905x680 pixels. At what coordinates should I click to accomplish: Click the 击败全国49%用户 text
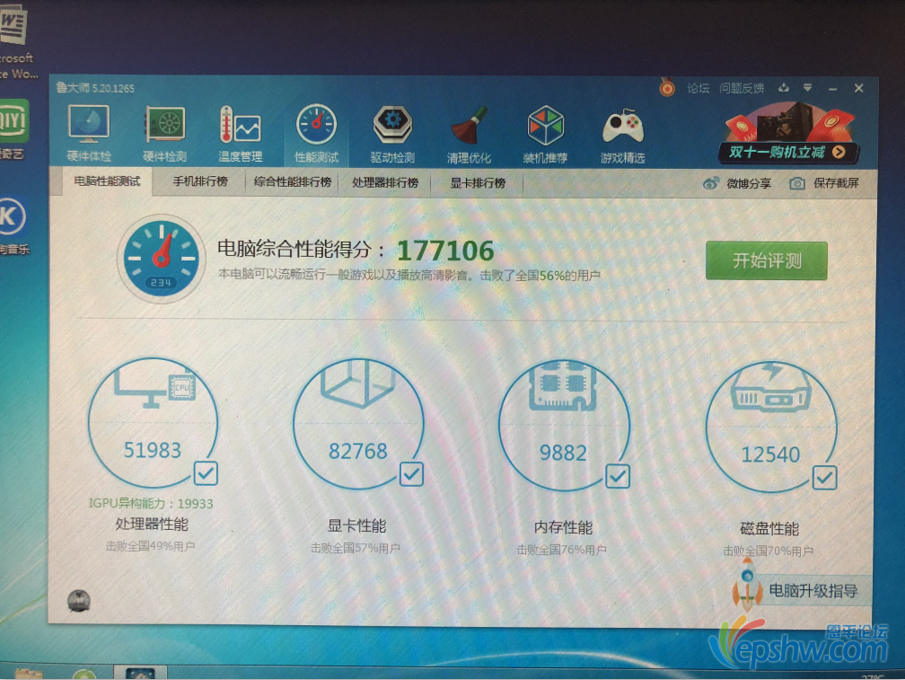[150, 546]
